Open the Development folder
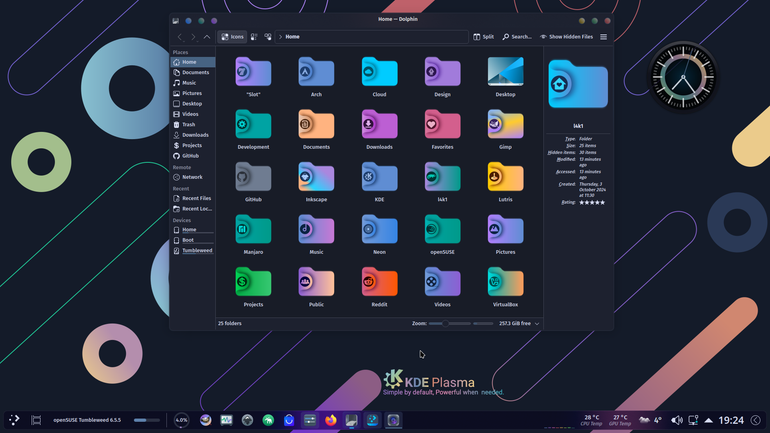 click(x=253, y=126)
